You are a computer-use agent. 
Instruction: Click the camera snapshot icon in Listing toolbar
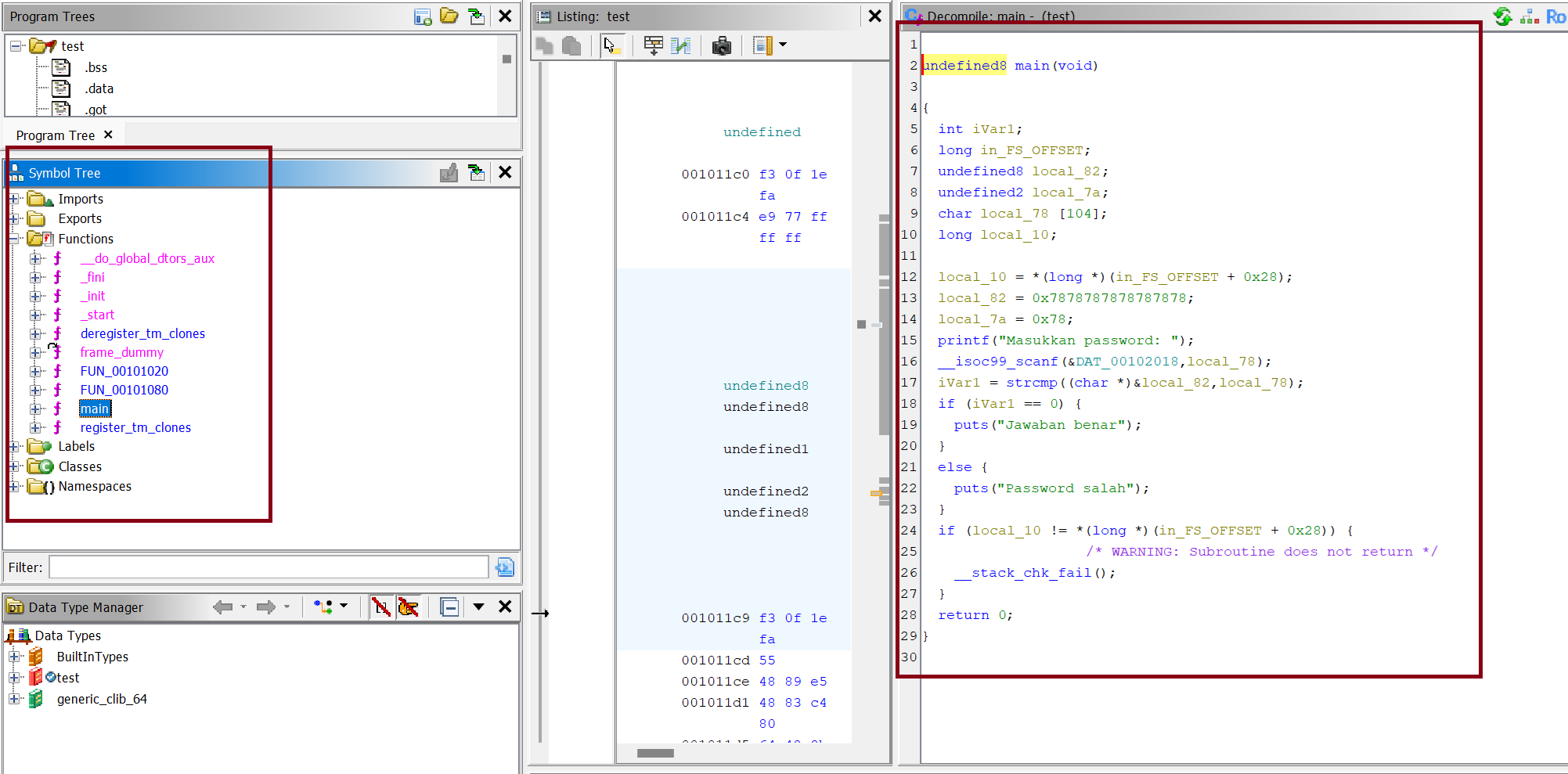pos(721,46)
